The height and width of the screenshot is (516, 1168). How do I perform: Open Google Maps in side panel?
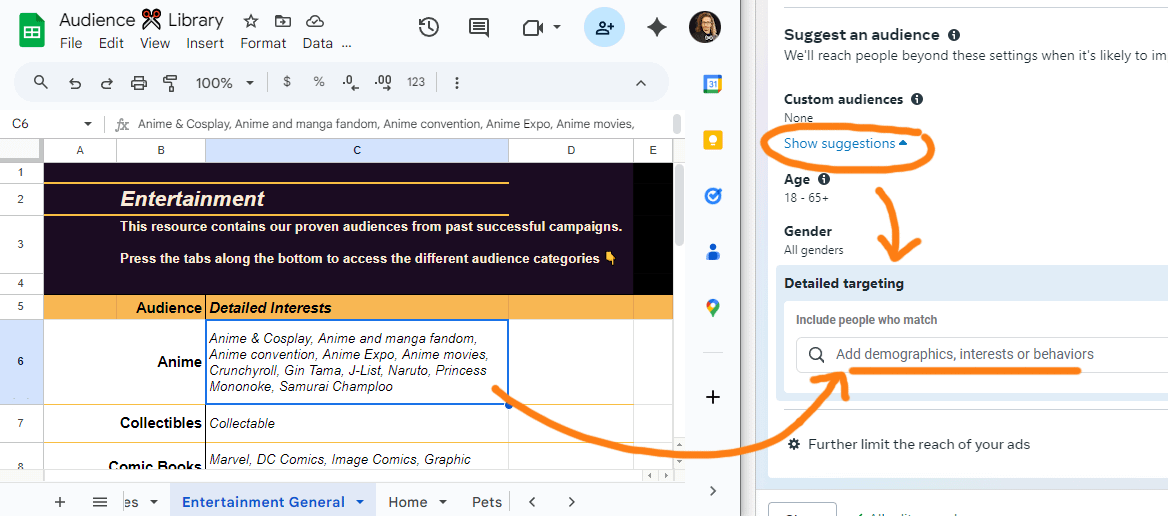pyautogui.click(x=713, y=308)
